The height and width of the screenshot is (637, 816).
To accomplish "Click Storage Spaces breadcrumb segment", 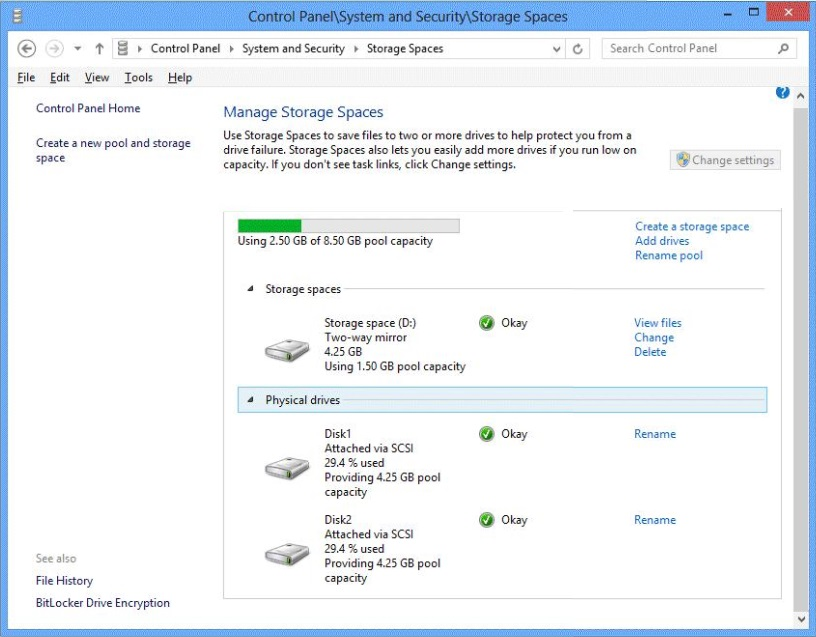I will click(405, 48).
